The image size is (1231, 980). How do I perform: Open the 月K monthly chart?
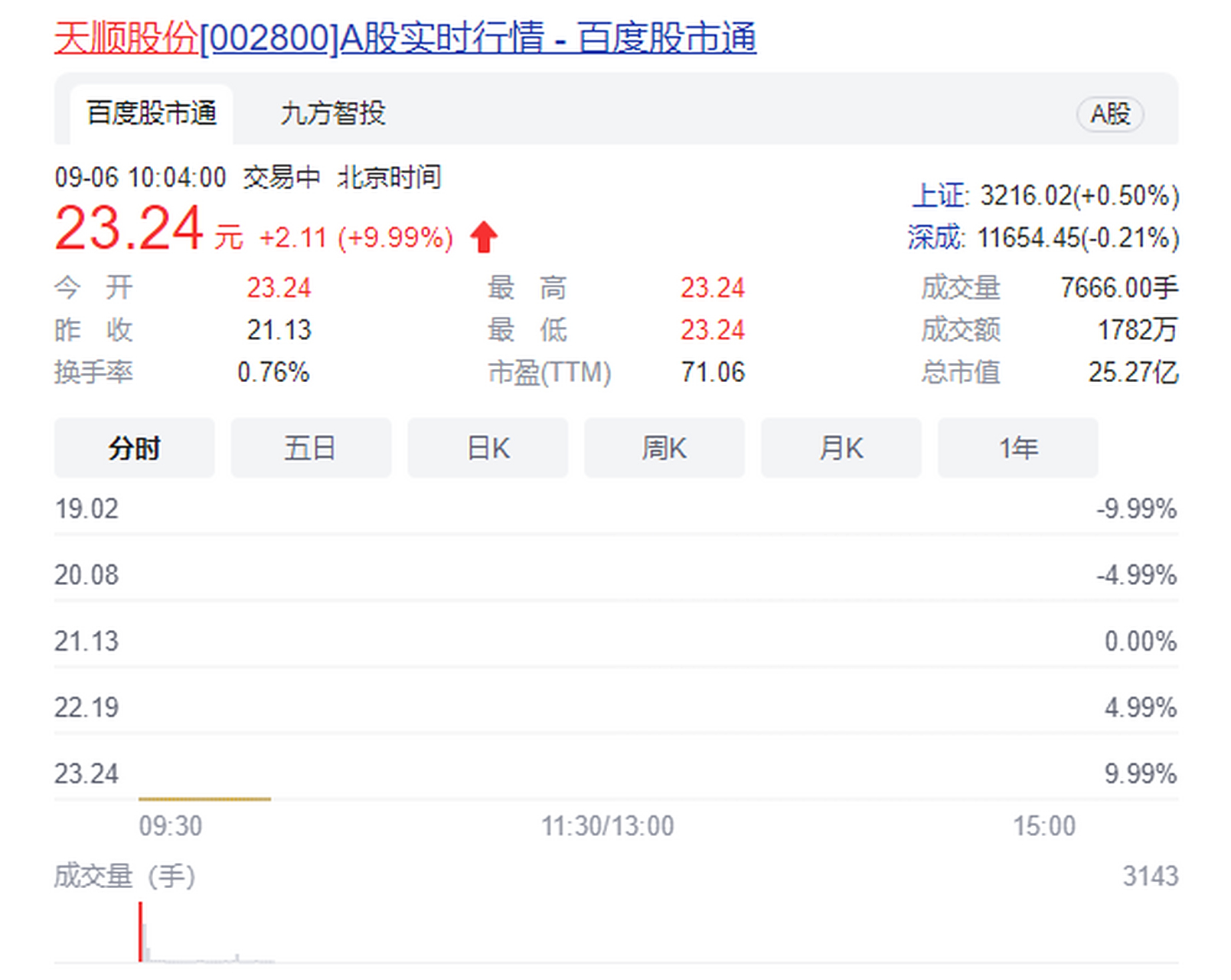(841, 448)
